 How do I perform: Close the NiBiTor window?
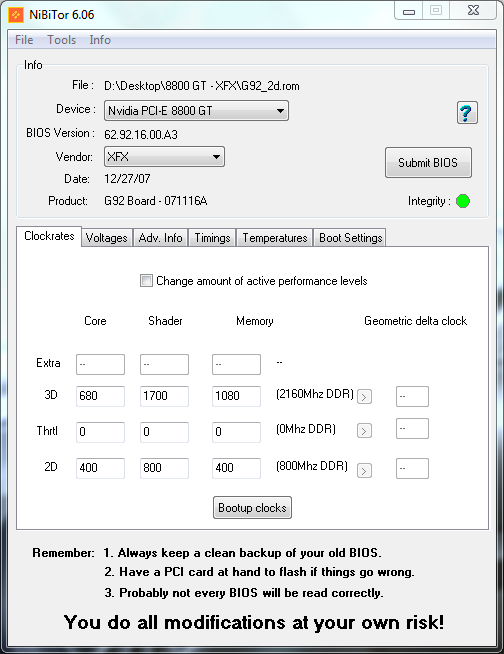[474, 10]
